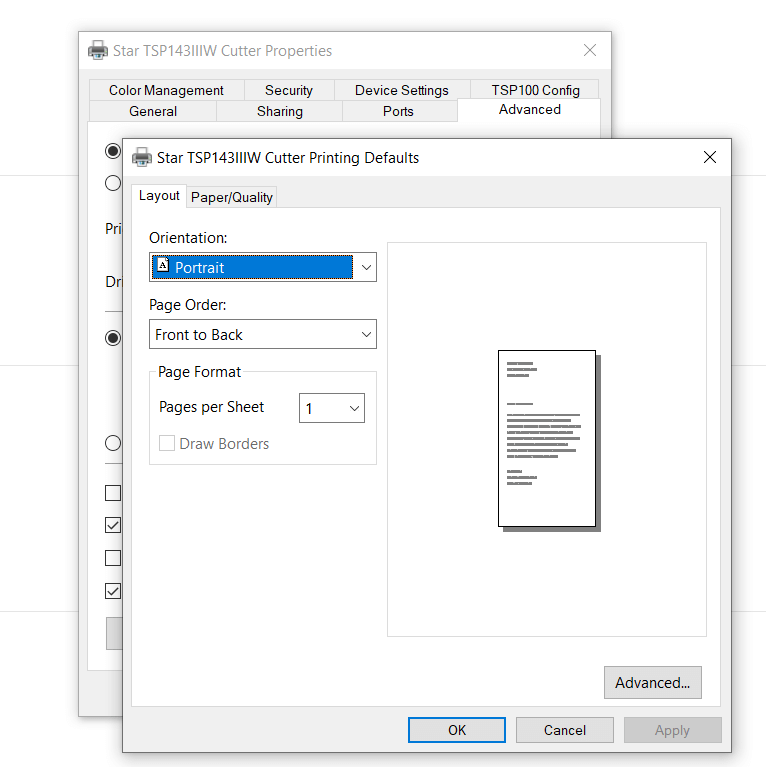The width and height of the screenshot is (767, 767).
Task: Click the Pages per Sheet label
Action: click(x=211, y=407)
